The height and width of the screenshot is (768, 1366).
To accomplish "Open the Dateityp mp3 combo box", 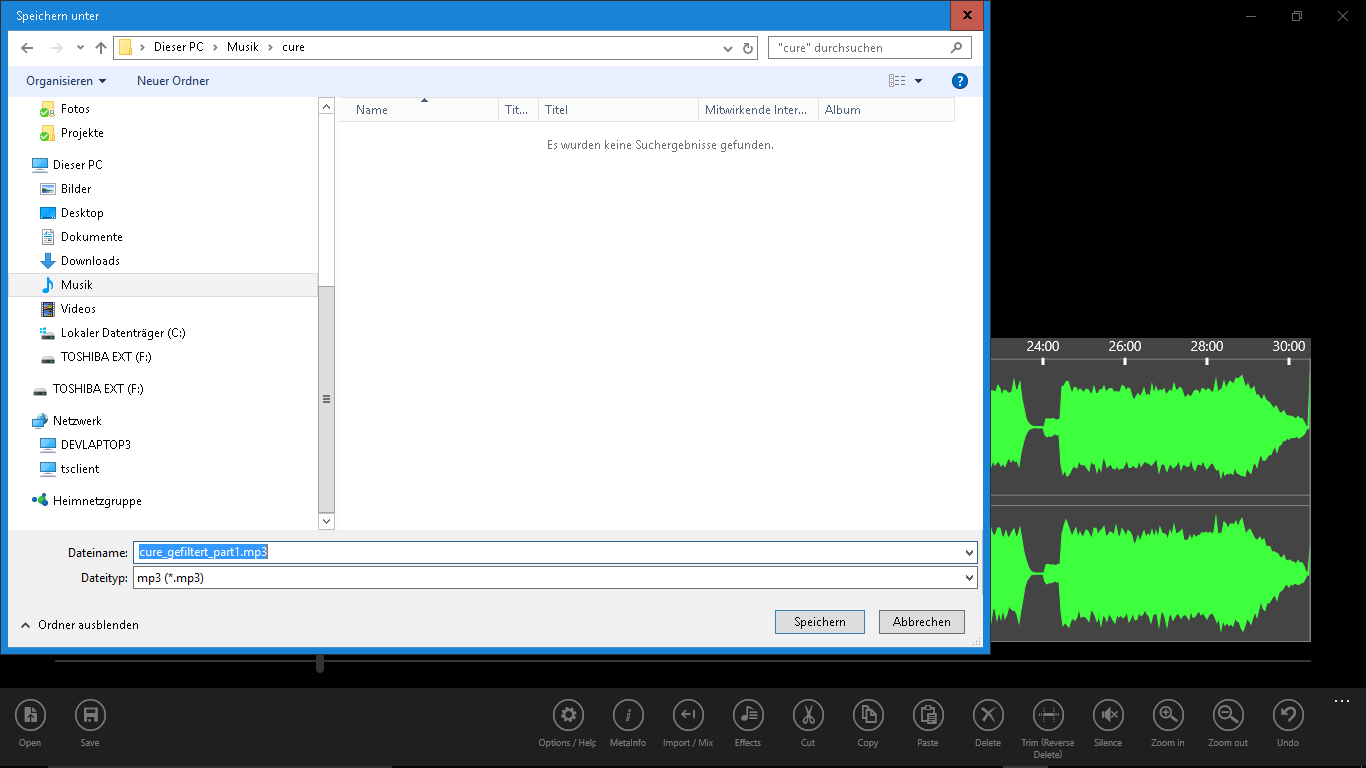I will (x=555, y=578).
